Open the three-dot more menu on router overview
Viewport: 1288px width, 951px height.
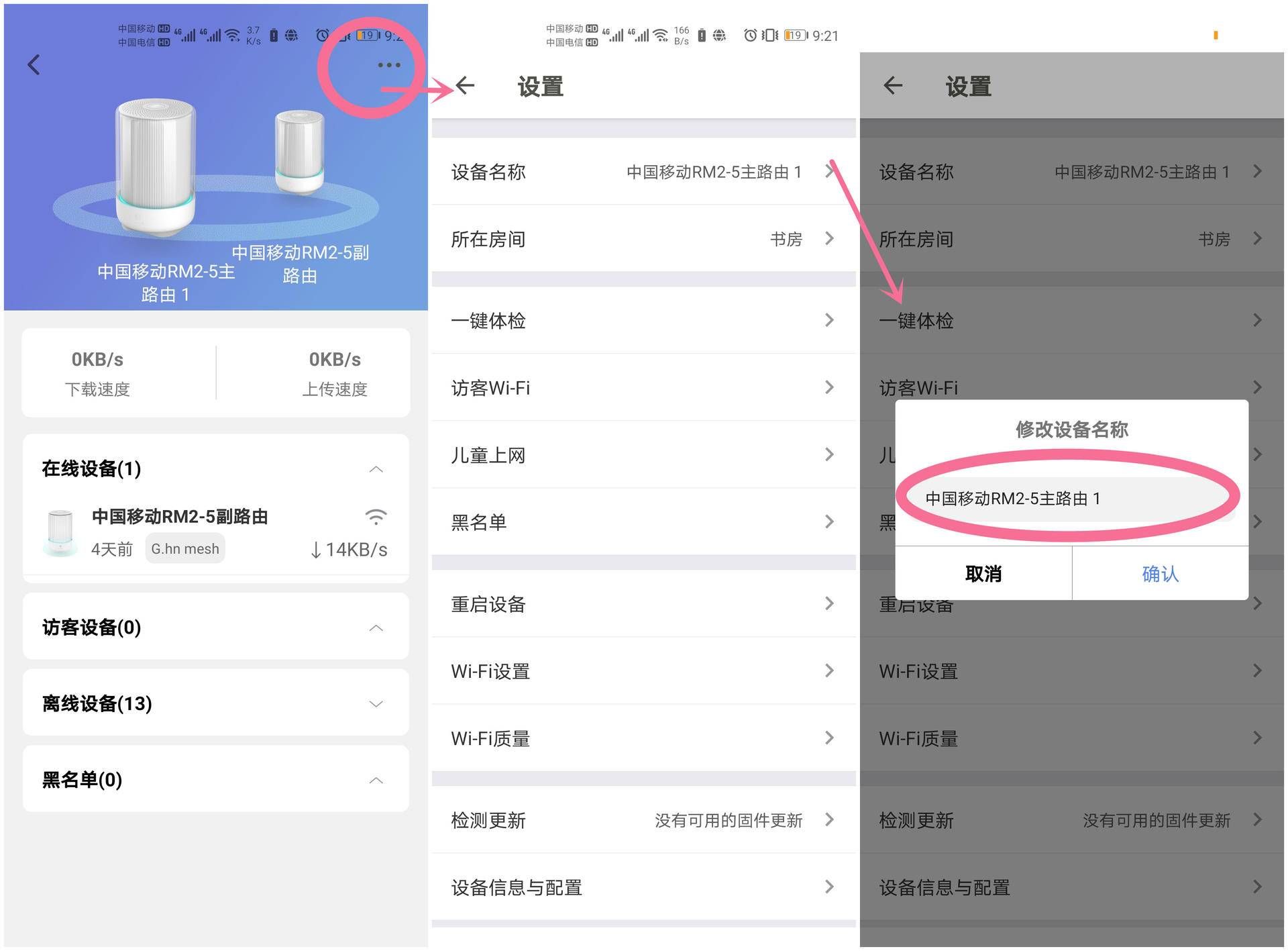coord(389,65)
